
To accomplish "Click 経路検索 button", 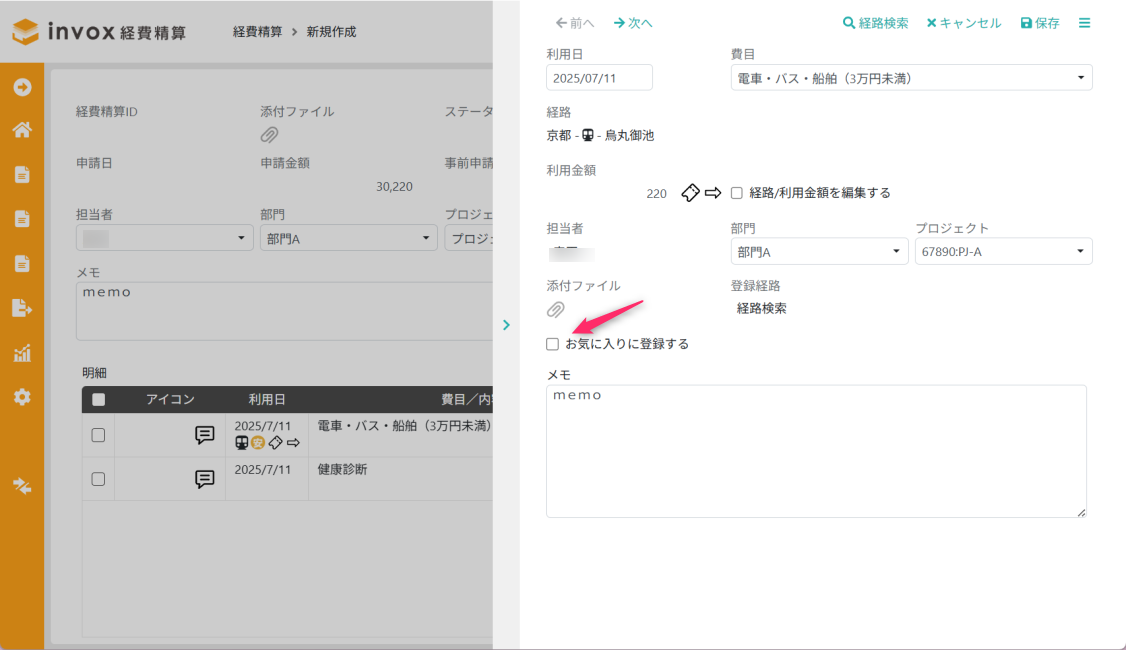I will 875,23.
